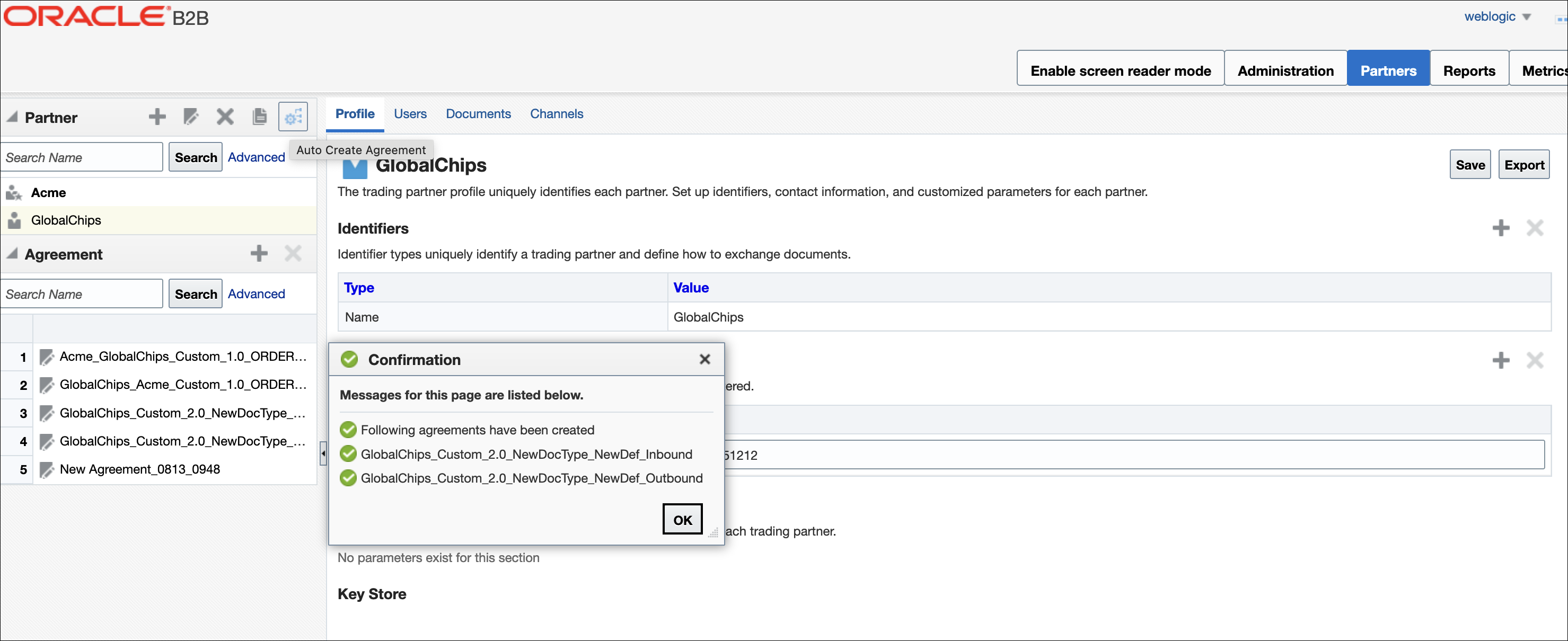The height and width of the screenshot is (641, 1568).
Task: Focus the Partner Search Name field
Action: coord(82,157)
